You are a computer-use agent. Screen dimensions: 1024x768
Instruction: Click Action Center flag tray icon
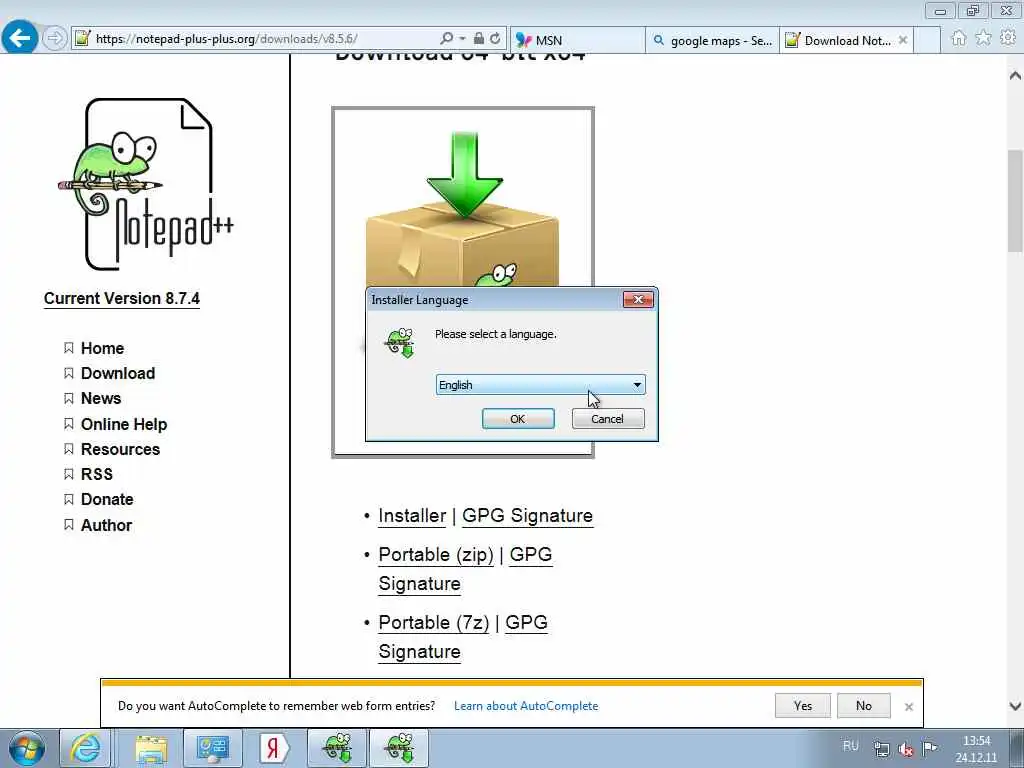point(930,748)
